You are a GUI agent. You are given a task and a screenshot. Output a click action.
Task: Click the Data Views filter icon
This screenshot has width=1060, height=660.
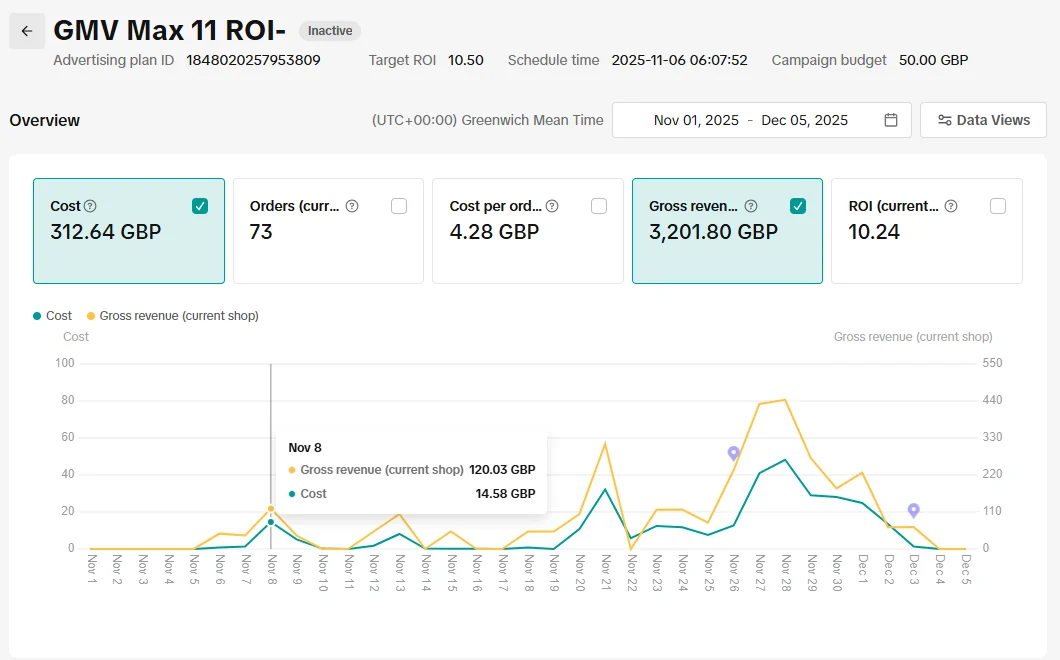[944, 120]
